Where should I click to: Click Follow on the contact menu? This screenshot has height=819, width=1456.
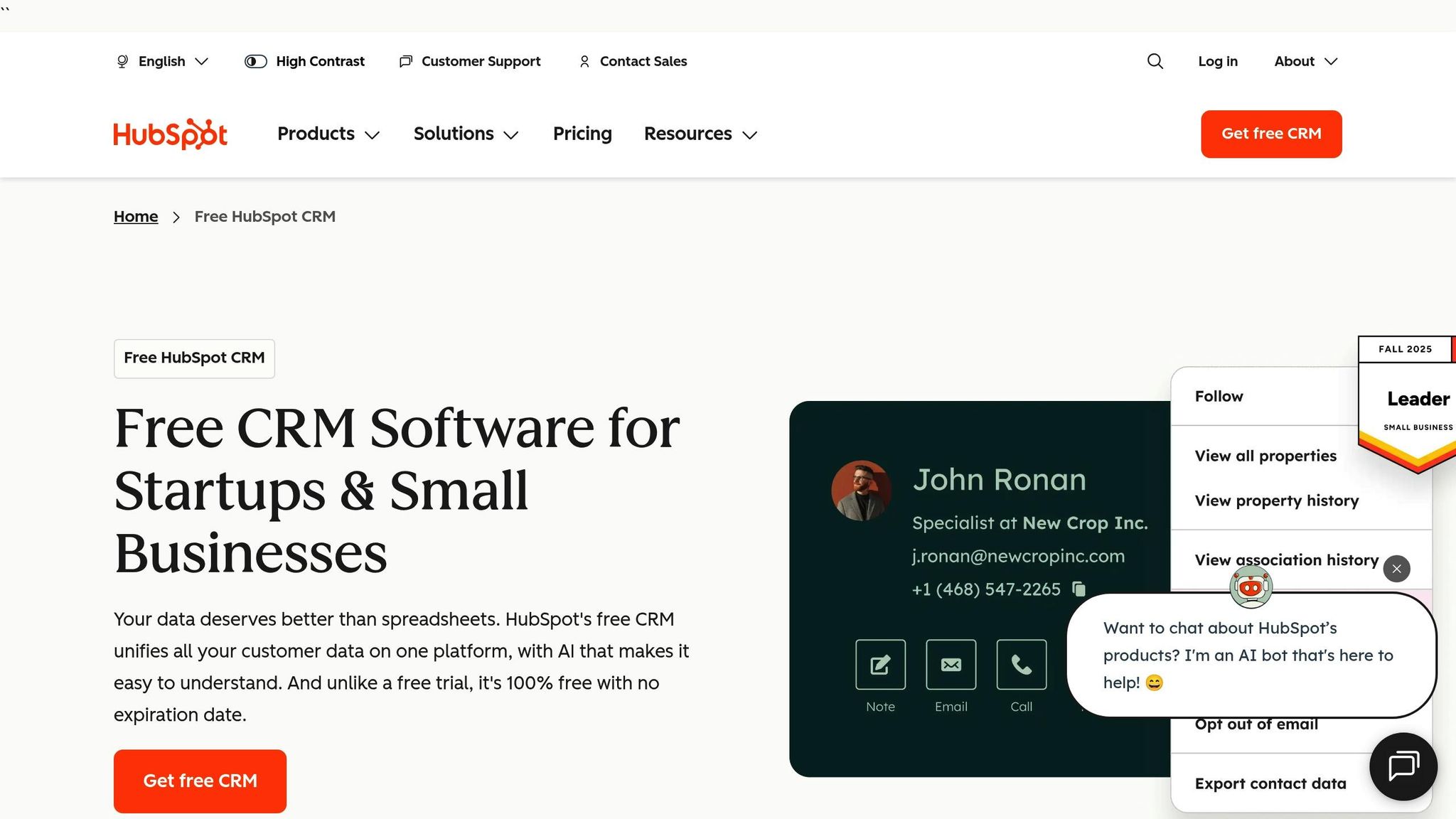tap(1219, 396)
